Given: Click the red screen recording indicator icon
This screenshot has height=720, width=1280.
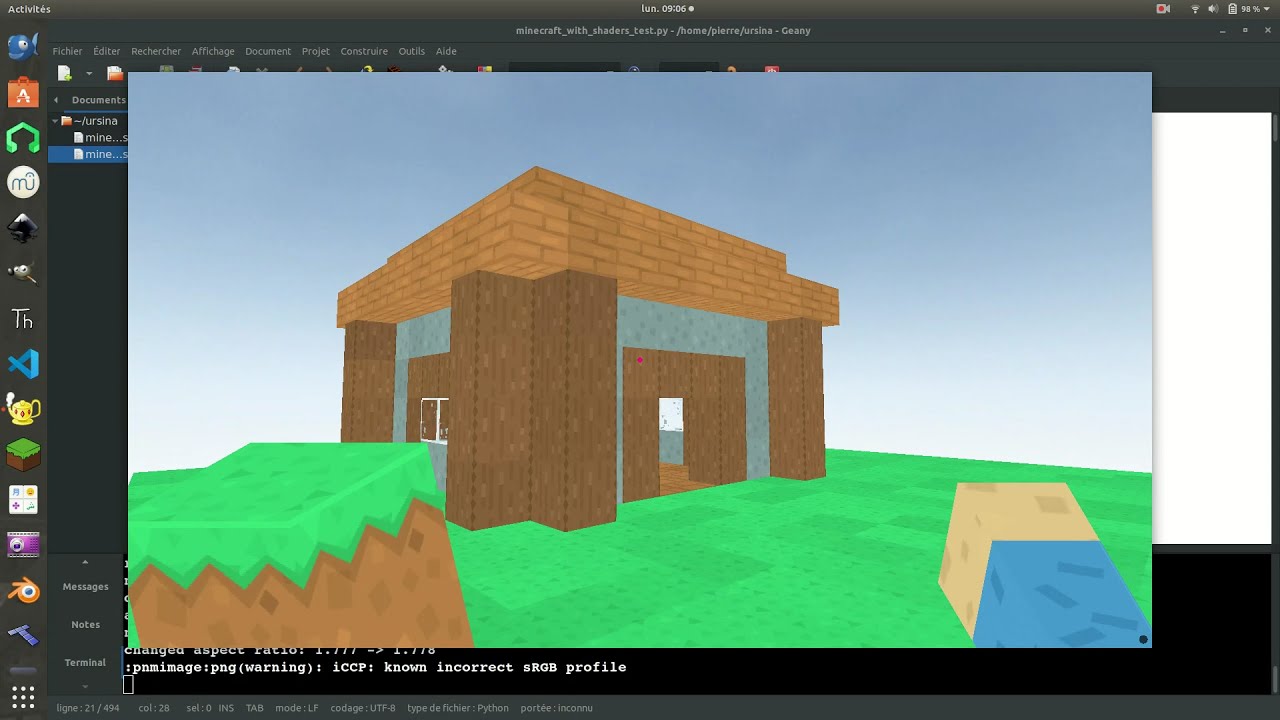Looking at the screenshot, I should 1163,9.
